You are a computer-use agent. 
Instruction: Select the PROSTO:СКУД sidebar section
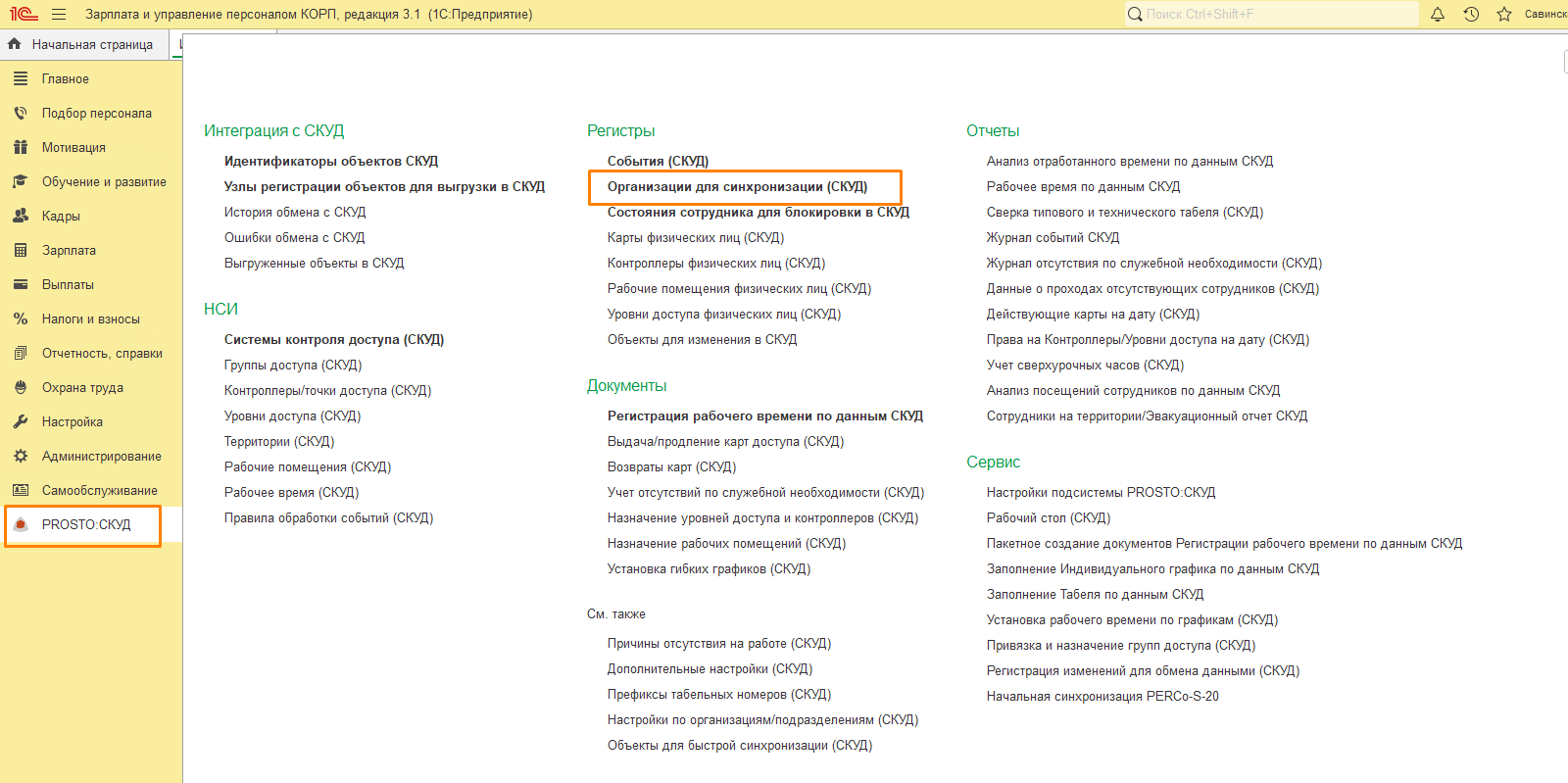(x=85, y=524)
